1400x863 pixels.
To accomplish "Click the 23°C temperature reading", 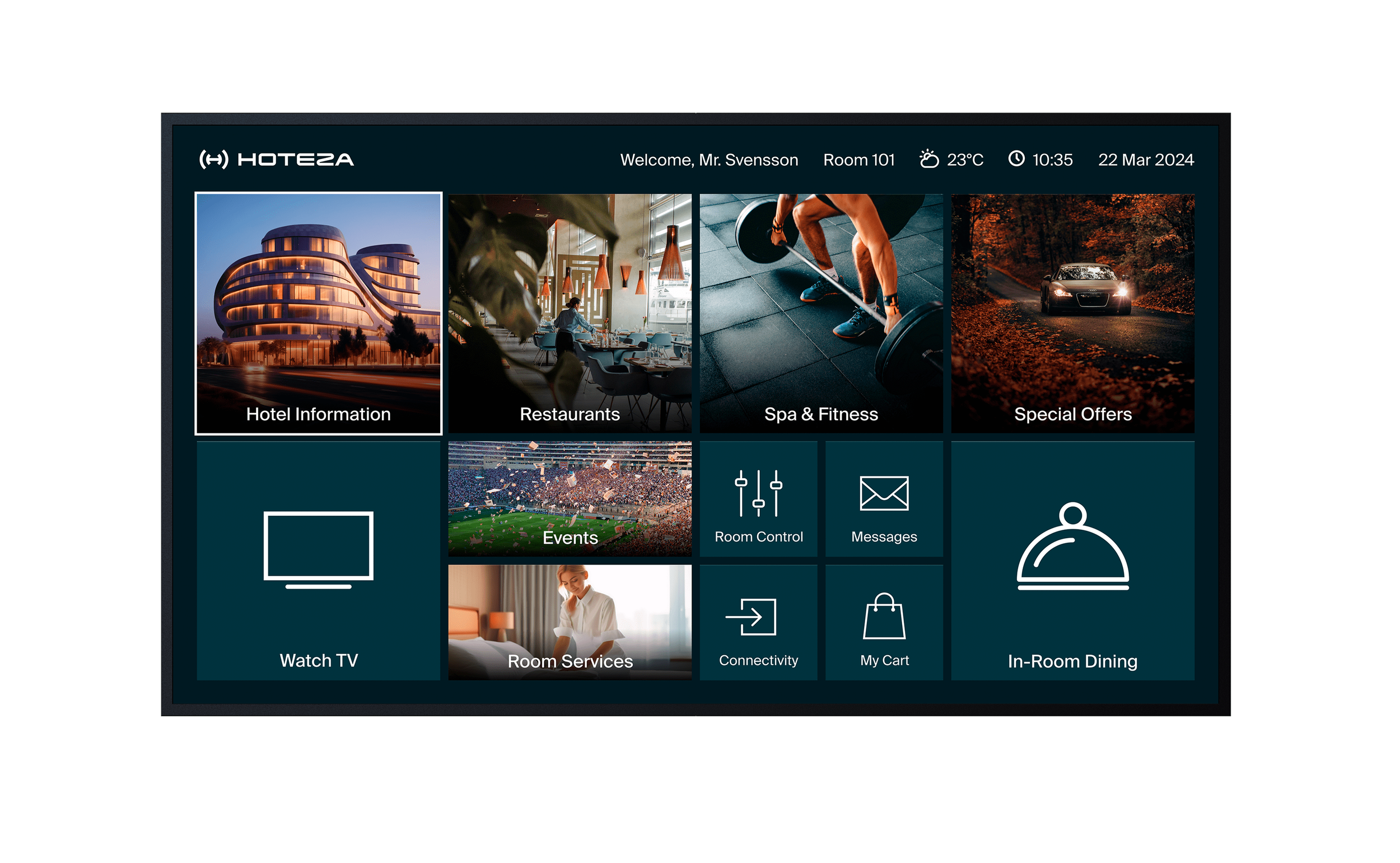I will tap(965, 160).
